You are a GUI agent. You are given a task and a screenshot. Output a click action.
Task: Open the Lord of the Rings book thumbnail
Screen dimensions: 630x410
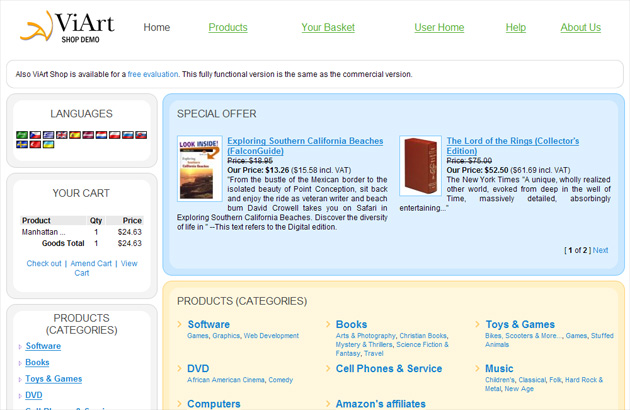click(420, 166)
